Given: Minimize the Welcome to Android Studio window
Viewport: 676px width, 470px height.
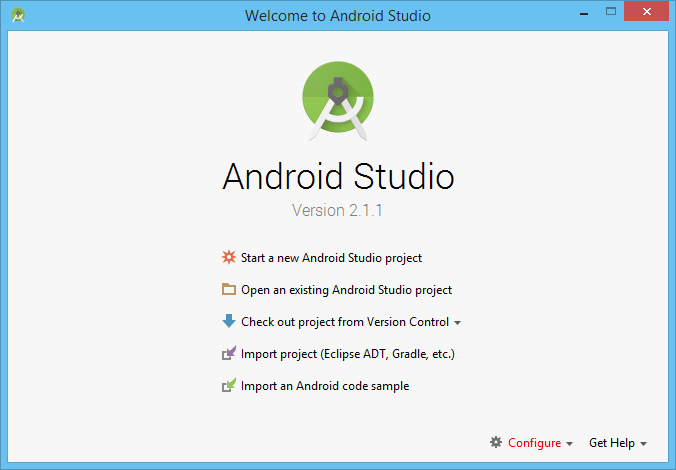Looking at the screenshot, I should 584,12.
